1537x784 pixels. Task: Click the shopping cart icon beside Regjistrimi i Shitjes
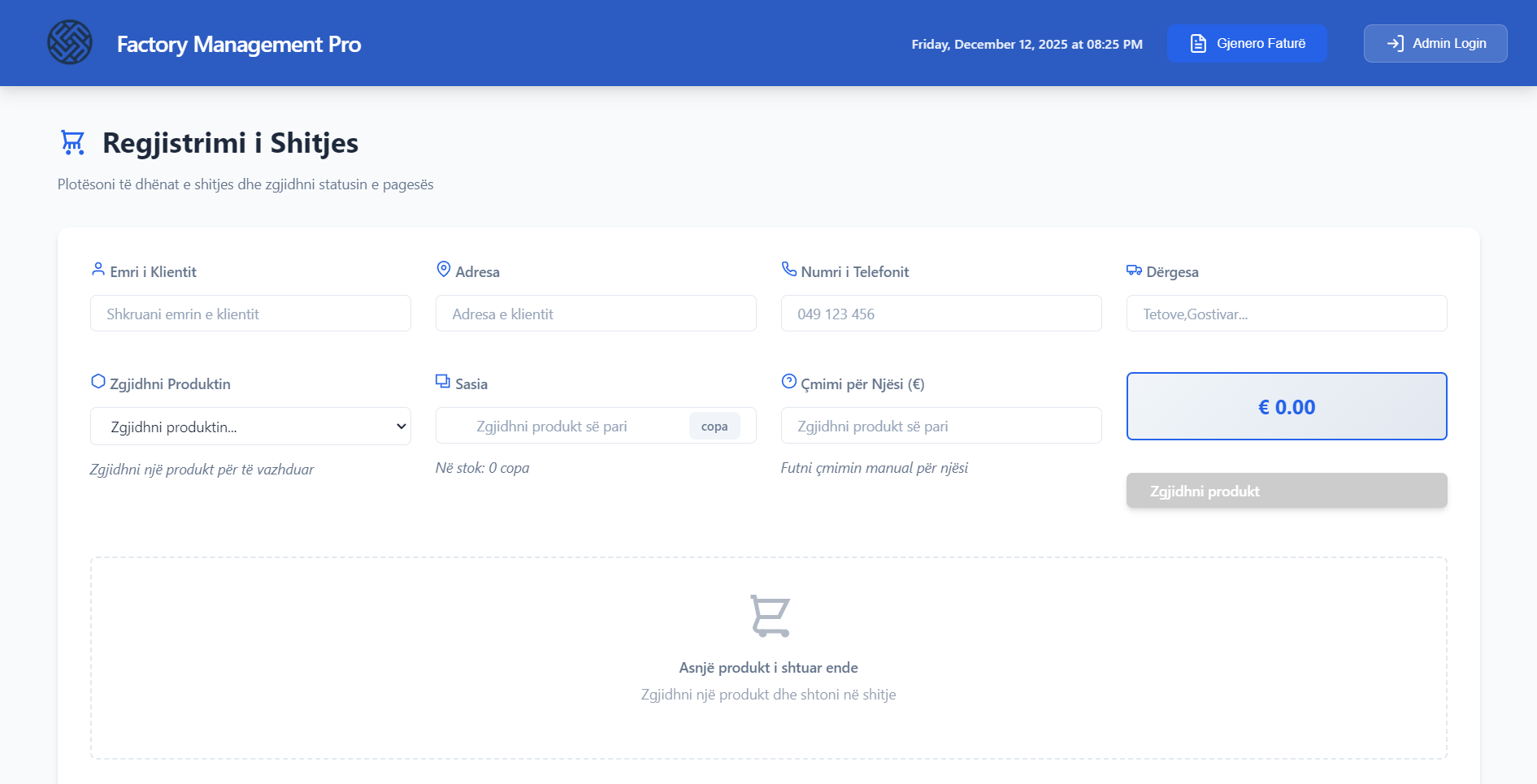coord(72,142)
